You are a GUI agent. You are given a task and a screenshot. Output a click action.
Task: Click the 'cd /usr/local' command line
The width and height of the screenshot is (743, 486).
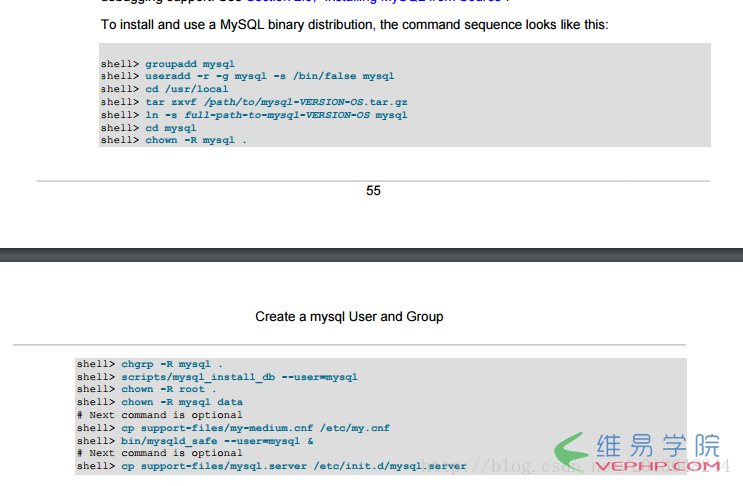(164, 89)
